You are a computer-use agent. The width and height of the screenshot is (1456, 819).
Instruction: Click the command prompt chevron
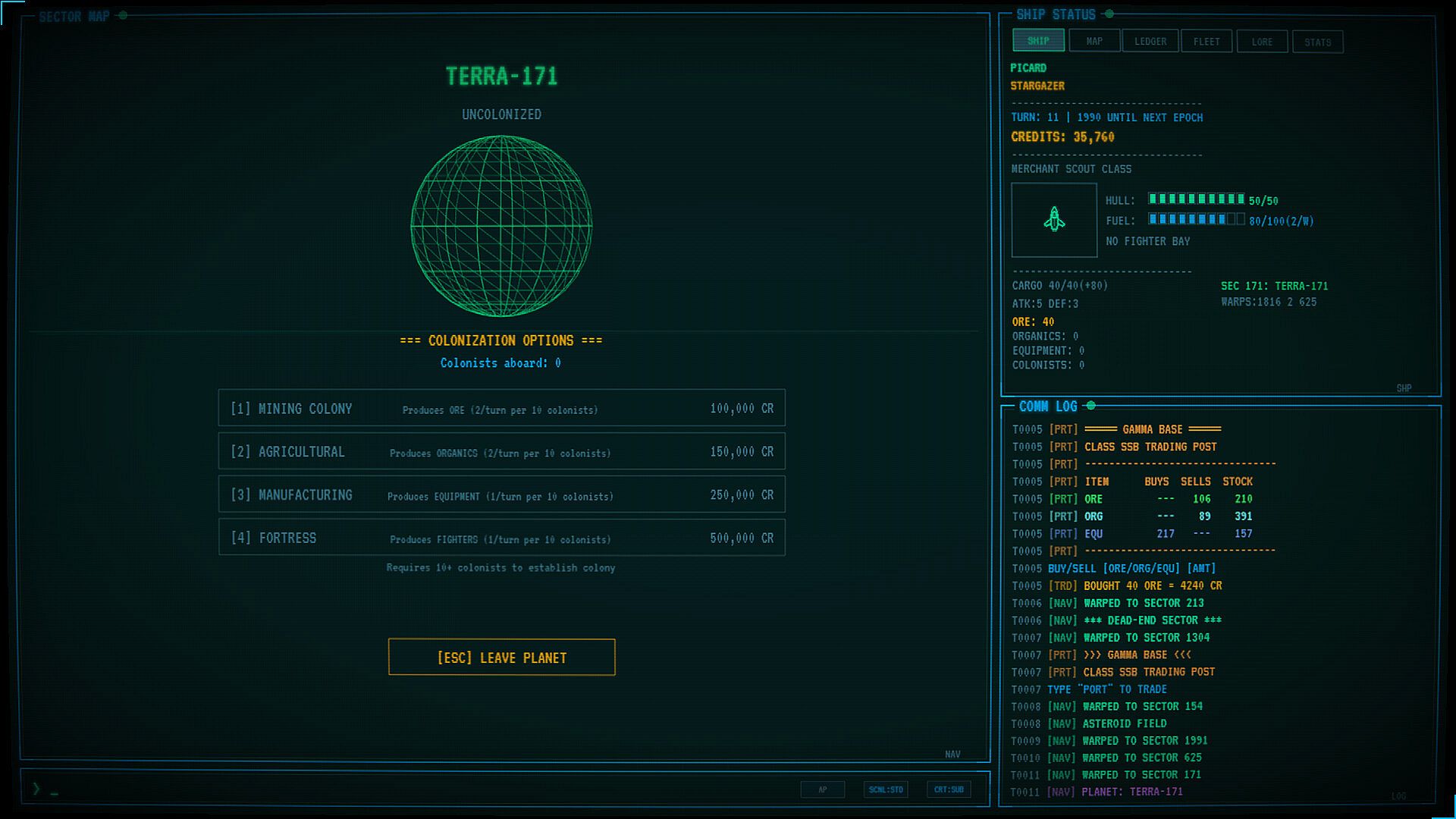point(36,789)
